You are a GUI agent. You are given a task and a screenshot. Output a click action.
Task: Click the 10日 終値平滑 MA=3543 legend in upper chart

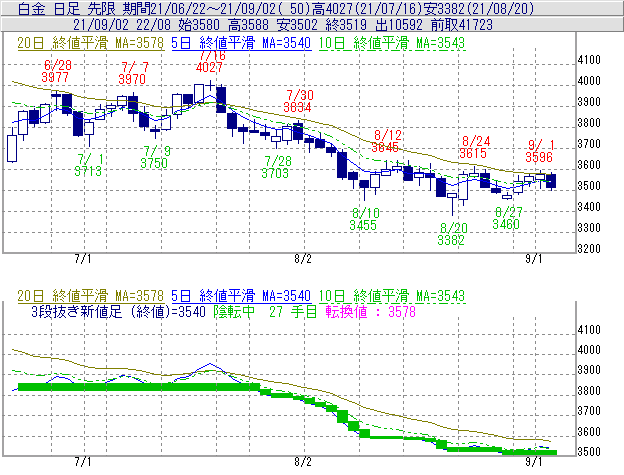point(392,43)
